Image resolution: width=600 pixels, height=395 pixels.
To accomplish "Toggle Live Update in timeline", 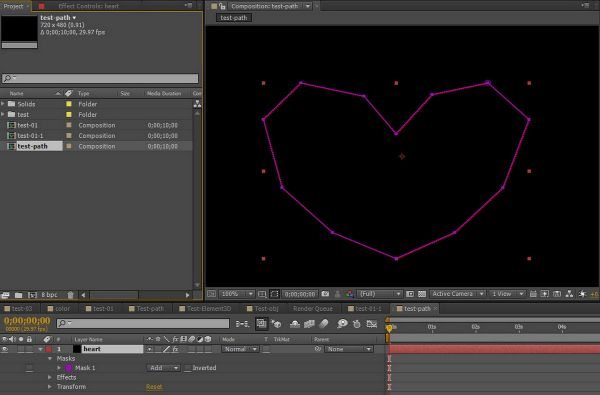I will click(261, 324).
